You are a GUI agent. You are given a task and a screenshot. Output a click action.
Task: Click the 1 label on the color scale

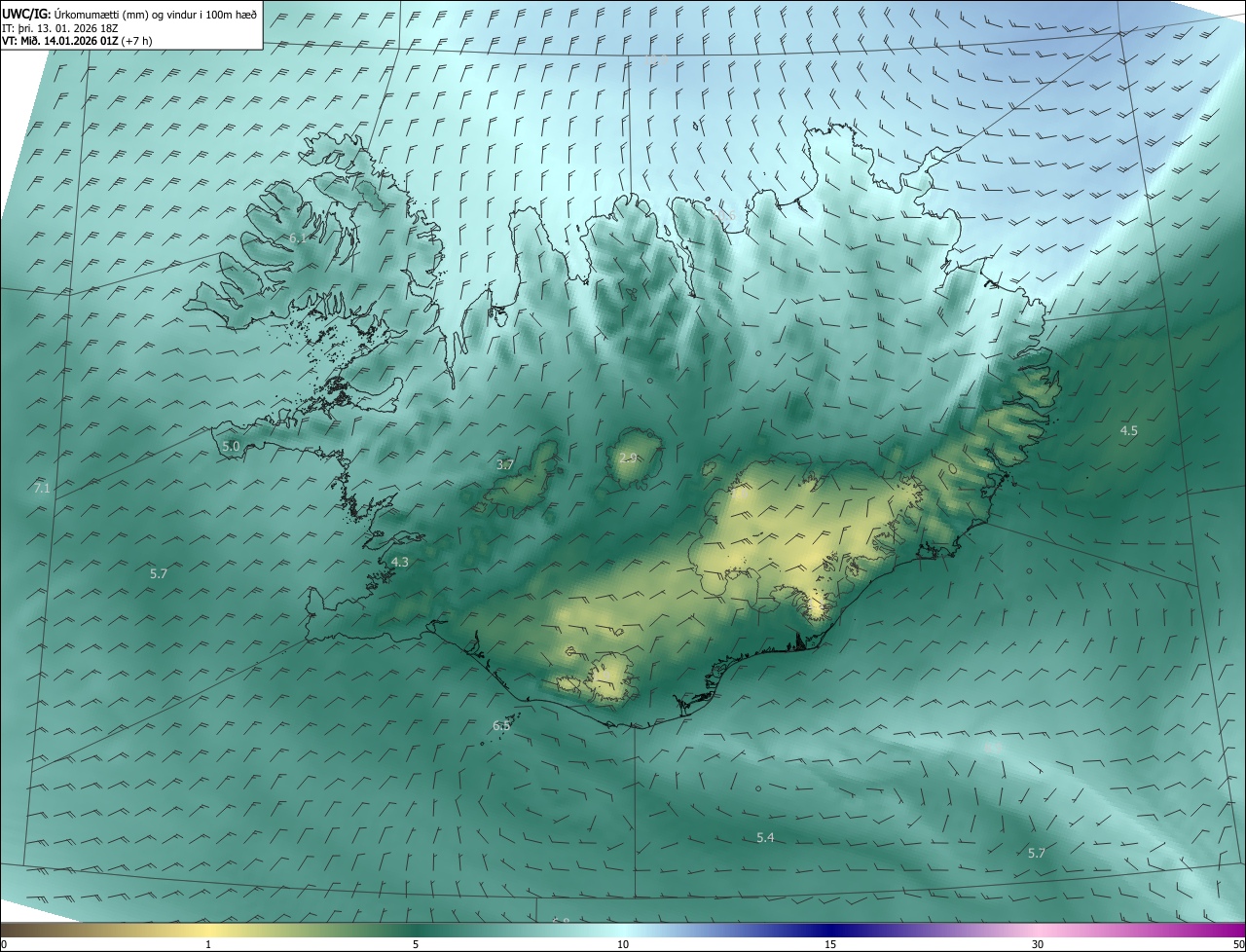tap(208, 944)
